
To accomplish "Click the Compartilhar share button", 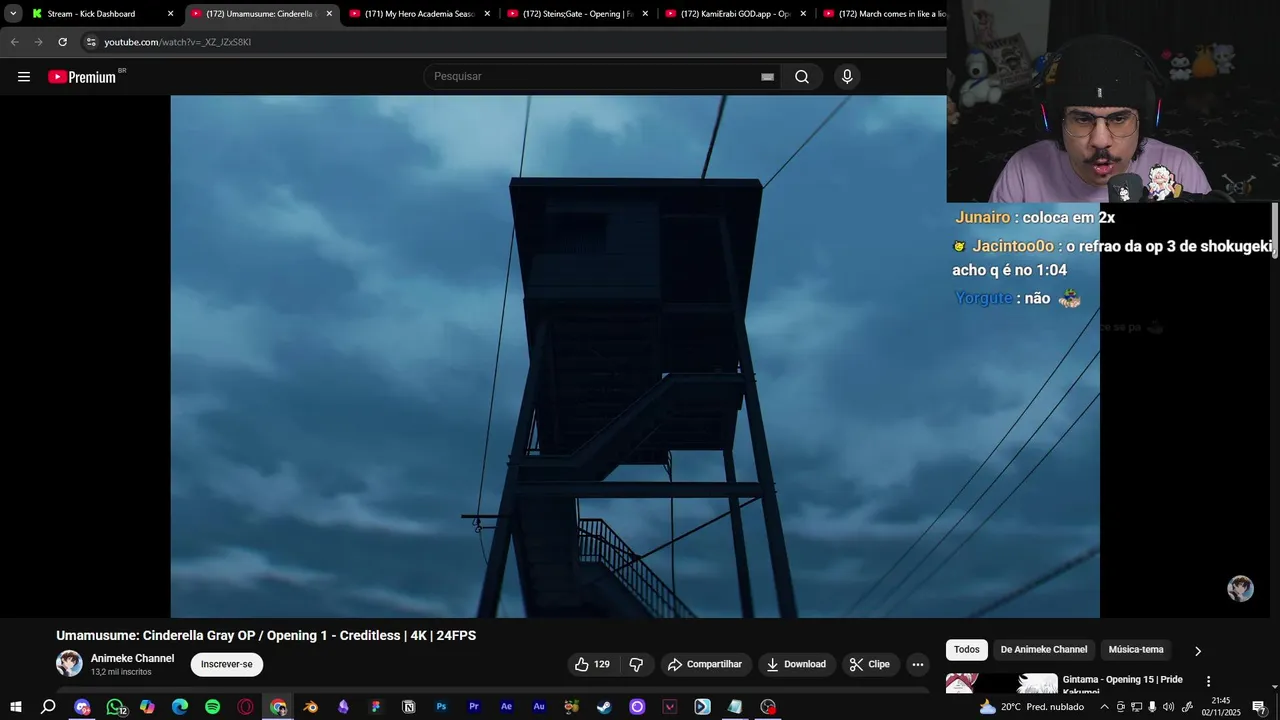I will pos(705,664).
